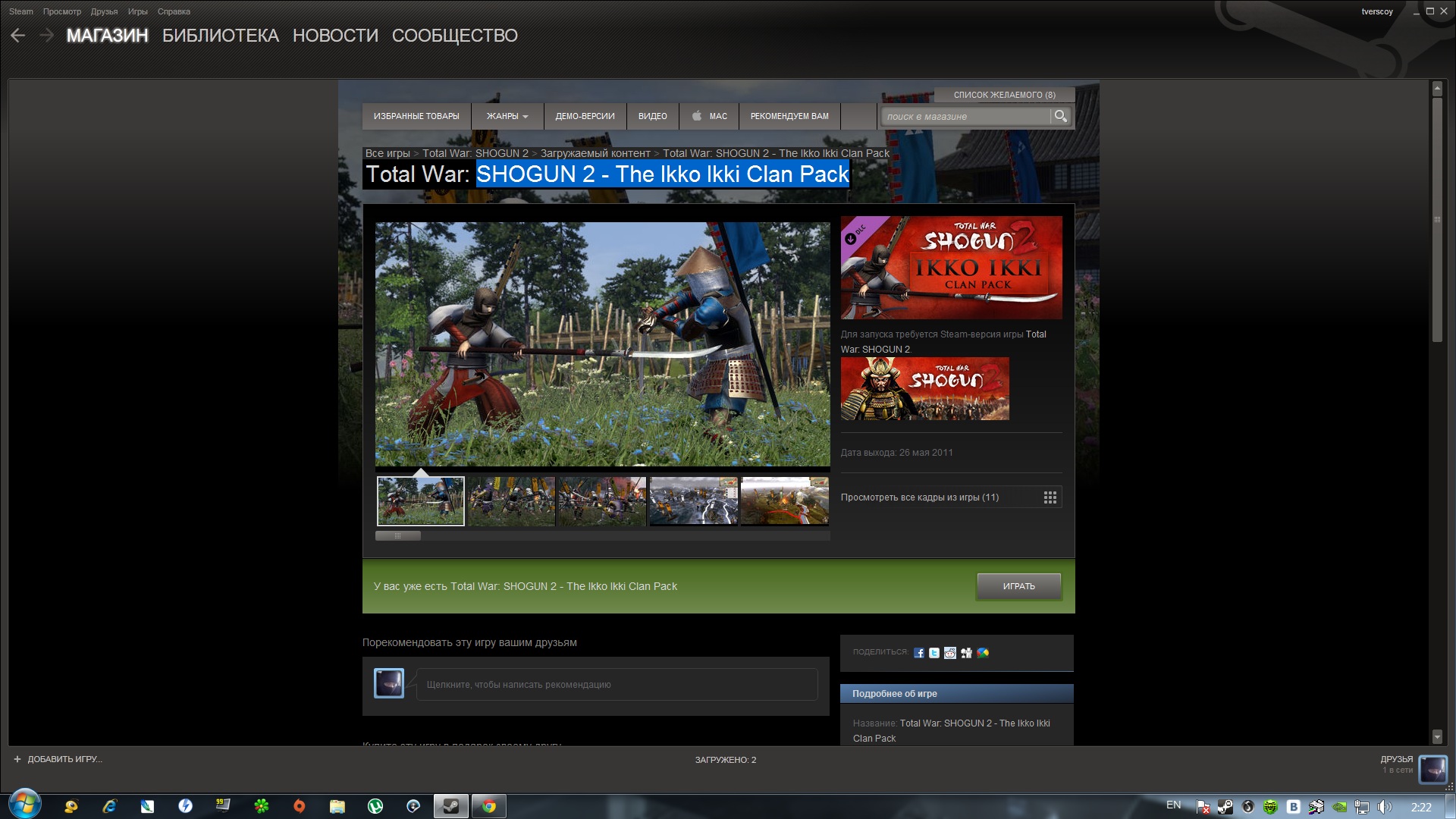Open uTorrent from the taskbar
The width and height of the screenshot is (1456, 819).
pos(375,806)
